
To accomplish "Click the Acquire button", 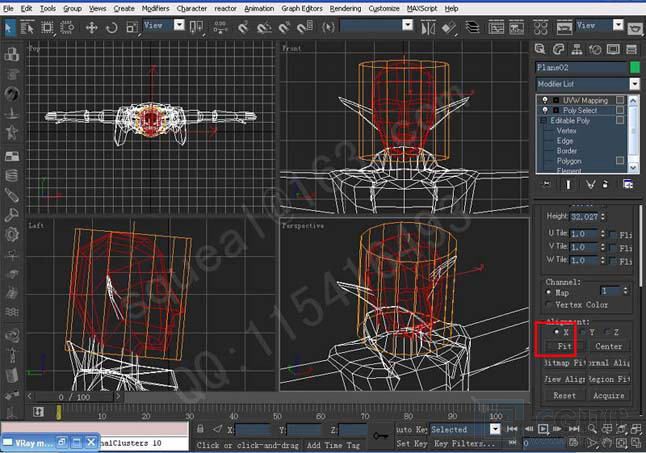I will click(609, 395).
